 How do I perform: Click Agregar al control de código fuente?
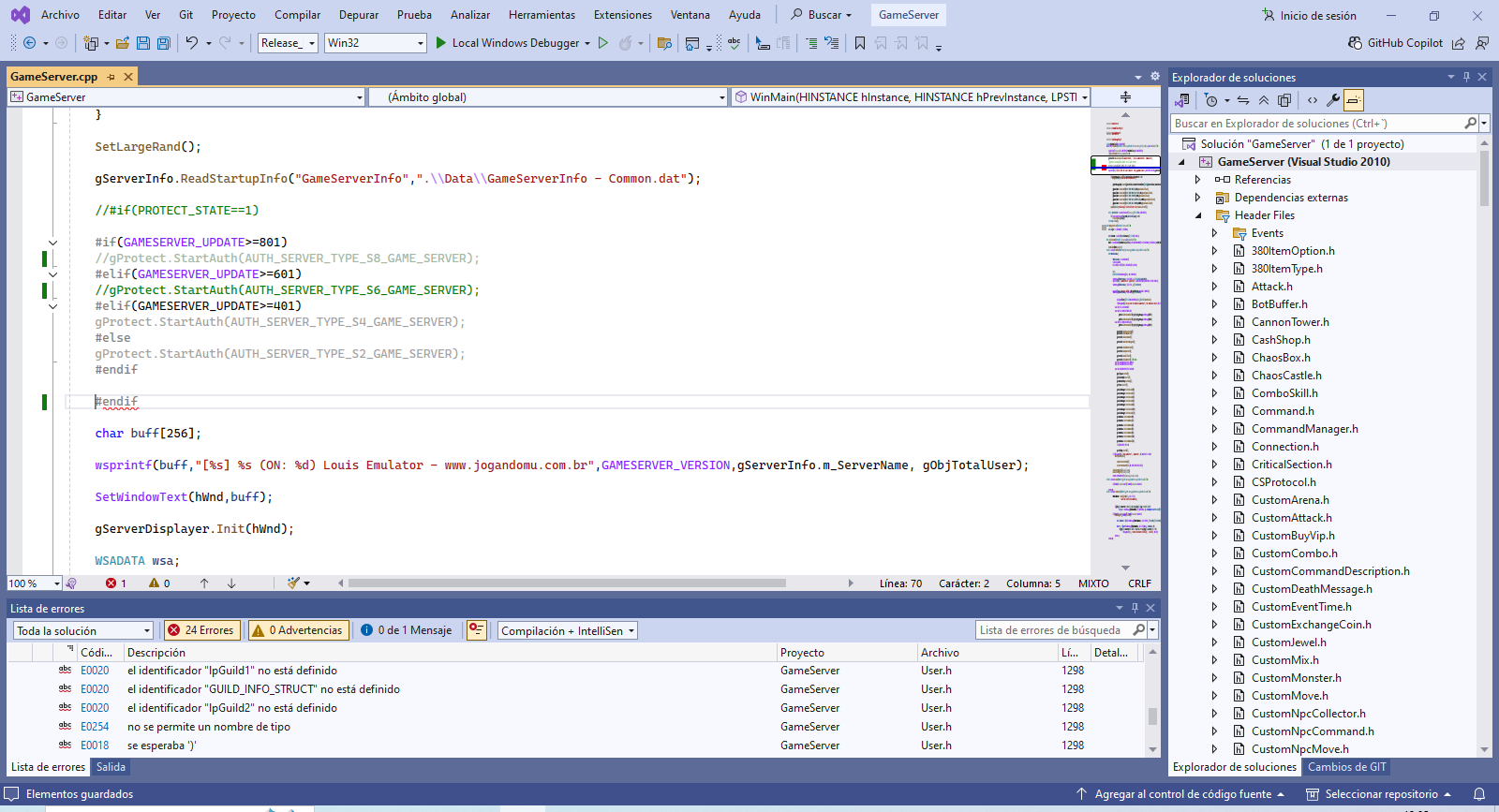1180,794
